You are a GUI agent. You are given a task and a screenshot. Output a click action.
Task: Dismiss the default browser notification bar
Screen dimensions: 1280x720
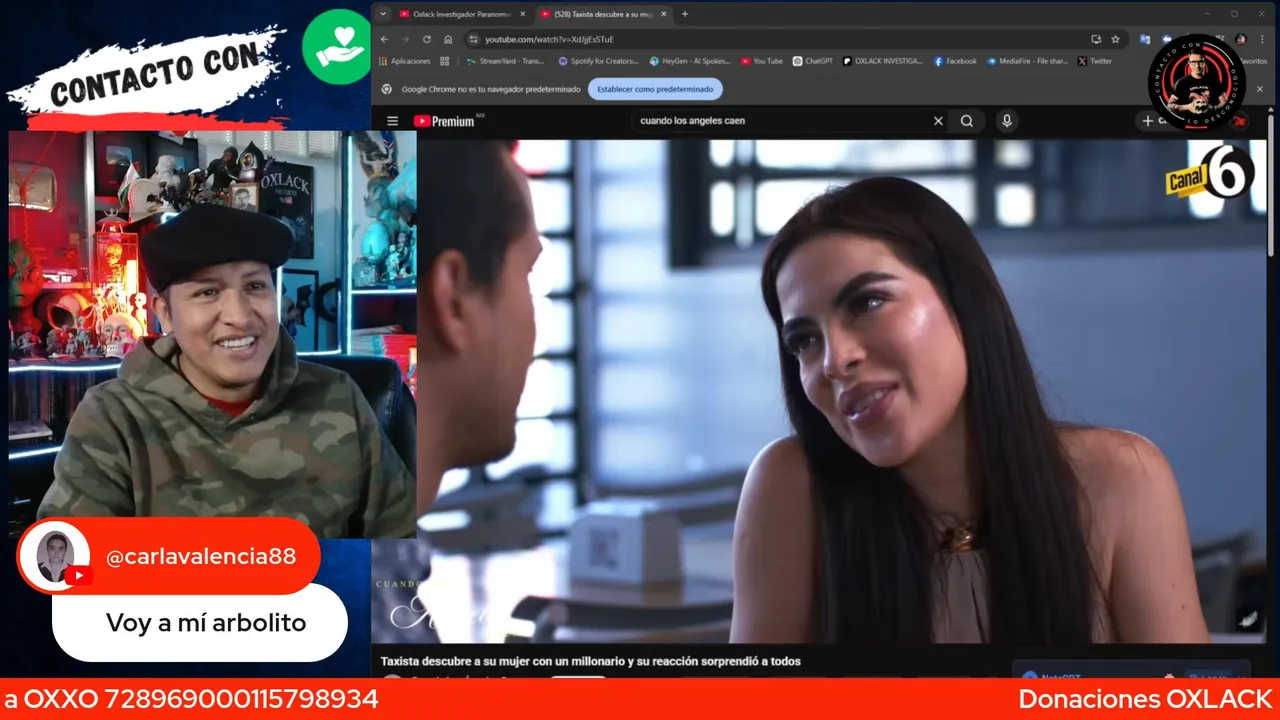tap(1259, 89)
